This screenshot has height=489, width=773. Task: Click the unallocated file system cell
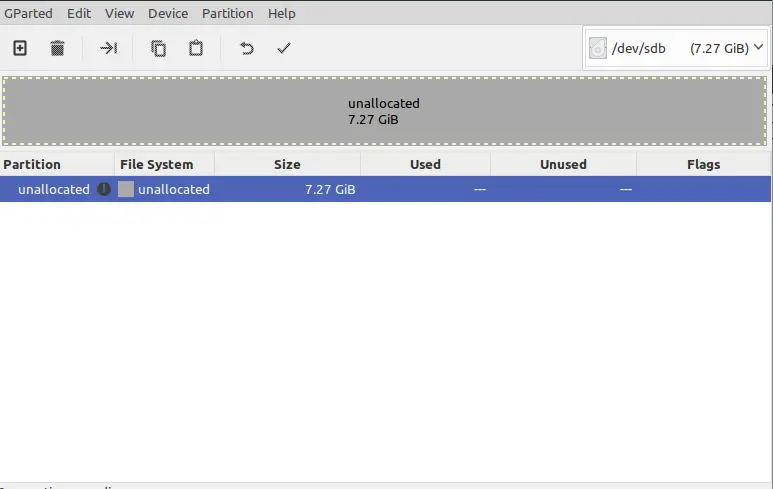[174, 189]
